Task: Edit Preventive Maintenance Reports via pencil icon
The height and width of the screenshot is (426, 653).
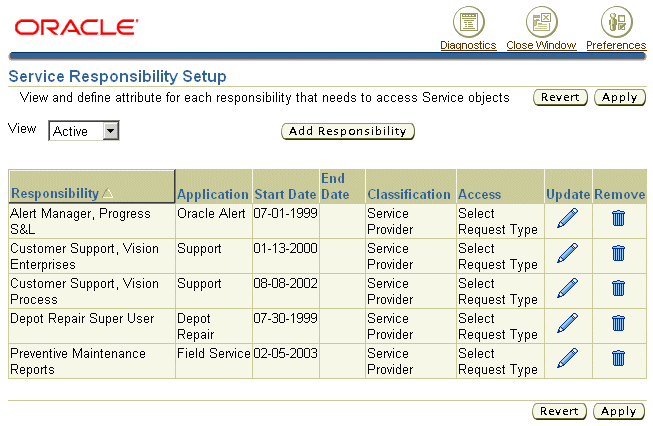Action: tap(568, 358)
